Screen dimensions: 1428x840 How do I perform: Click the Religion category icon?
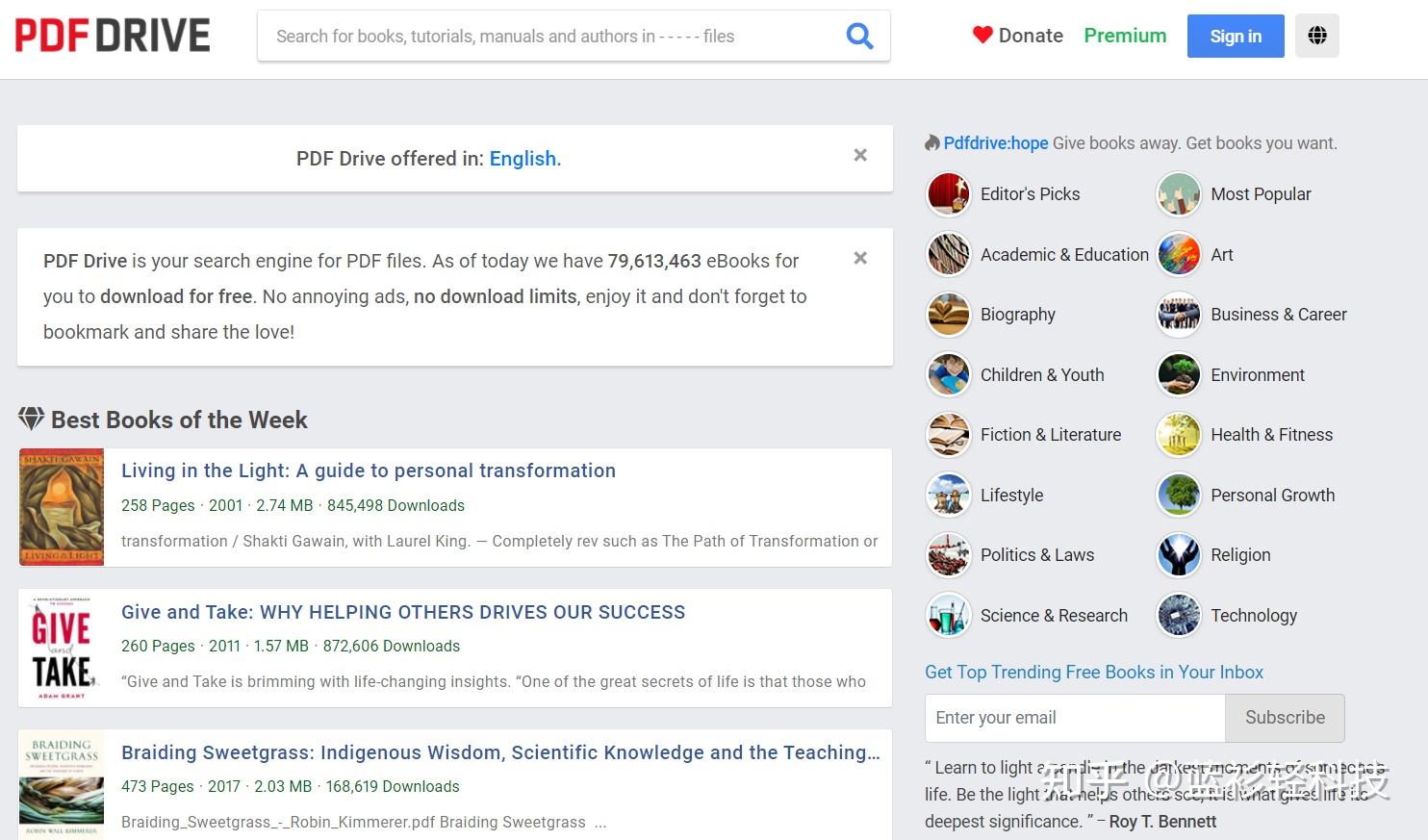click(1179, 555)
